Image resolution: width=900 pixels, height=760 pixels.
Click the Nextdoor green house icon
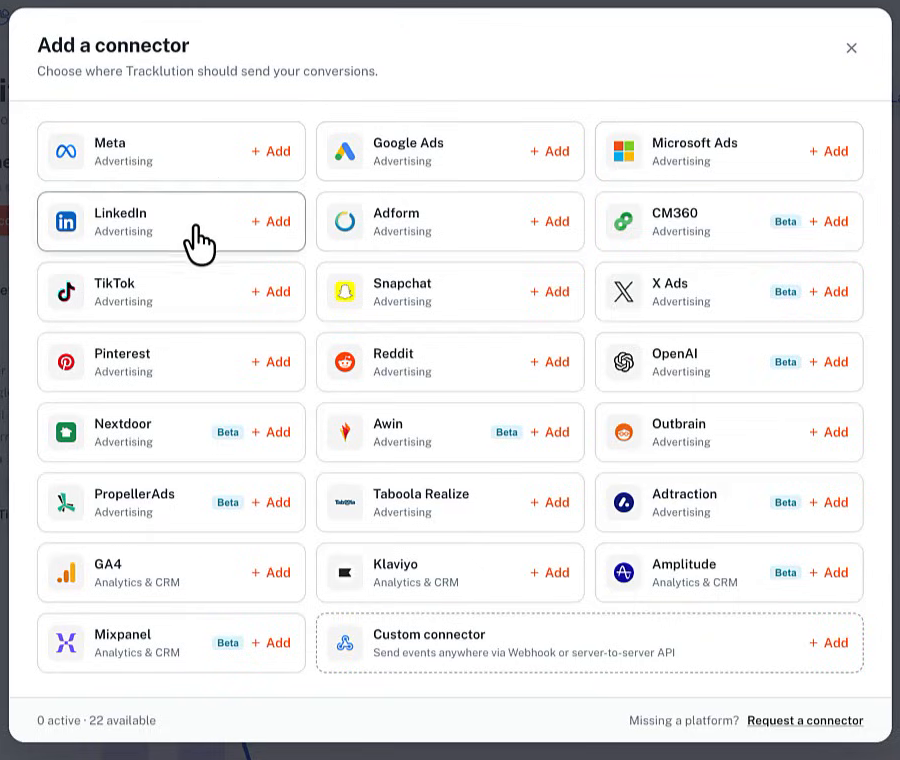tap(66, 432)
